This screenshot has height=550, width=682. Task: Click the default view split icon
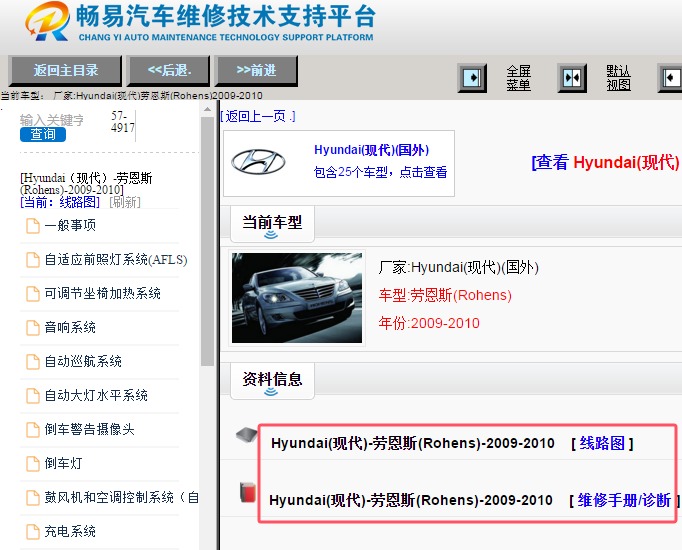click(572, 78)
